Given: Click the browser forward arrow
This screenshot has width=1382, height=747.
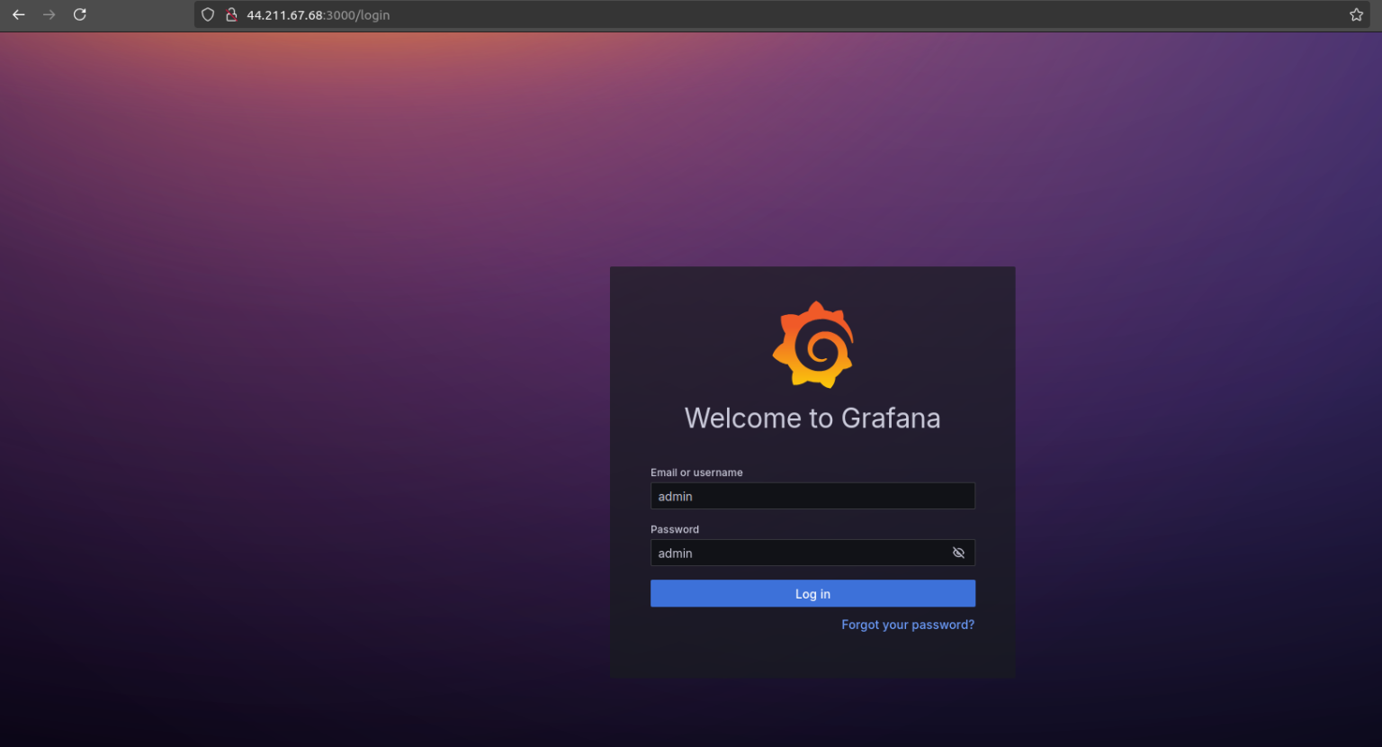Looking at the screenshot, I should coord(48,15).
